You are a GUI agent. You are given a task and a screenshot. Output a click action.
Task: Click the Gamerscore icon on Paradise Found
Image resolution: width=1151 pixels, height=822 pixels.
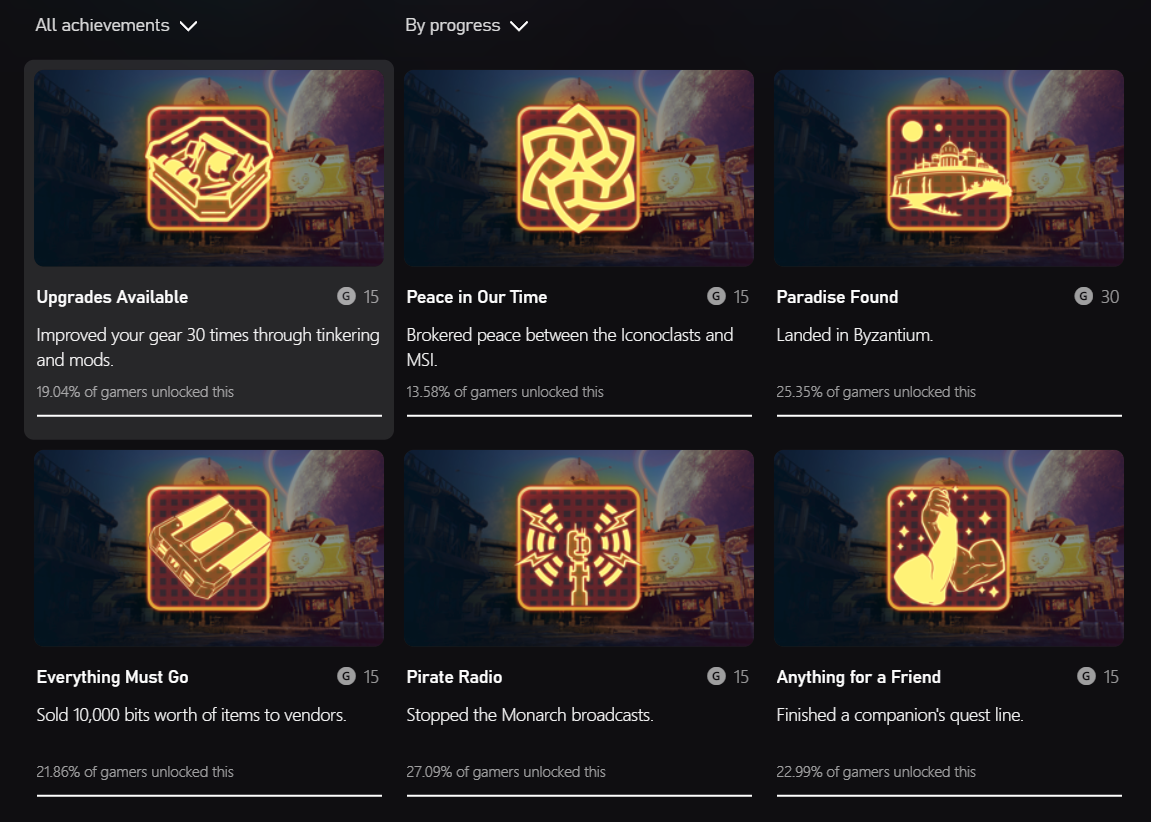[1084, 296]
